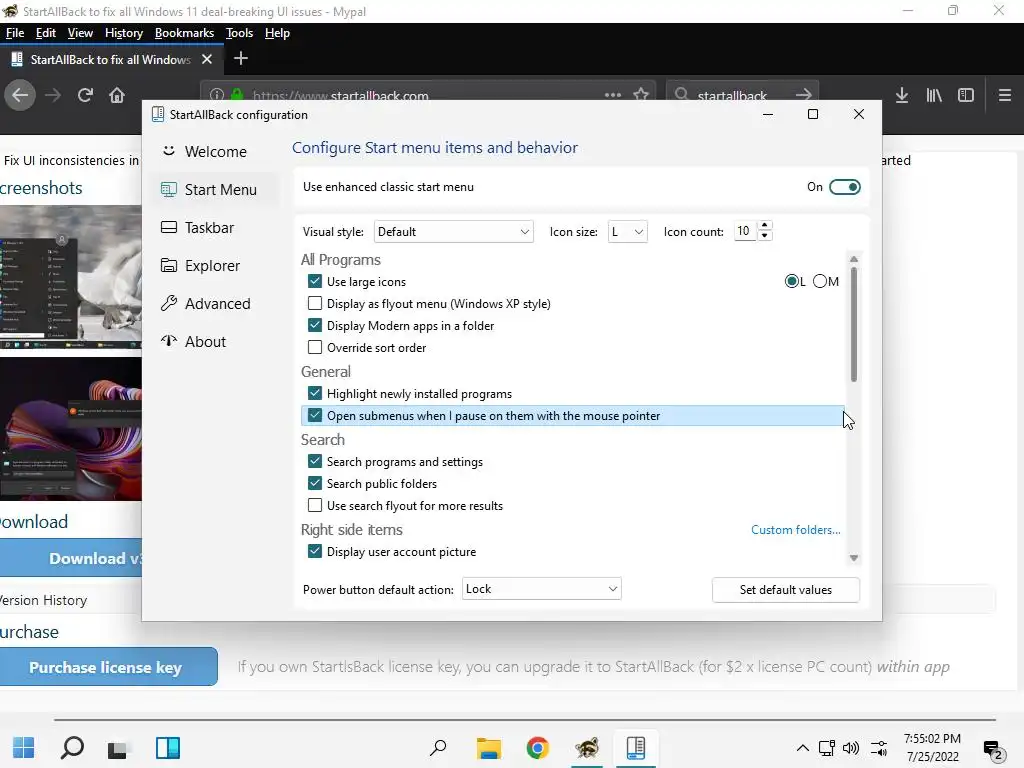The width and height of the screenshot is (1024, 768).
Task: Open the browser hamburger menu
Action: pos(1005,95)
